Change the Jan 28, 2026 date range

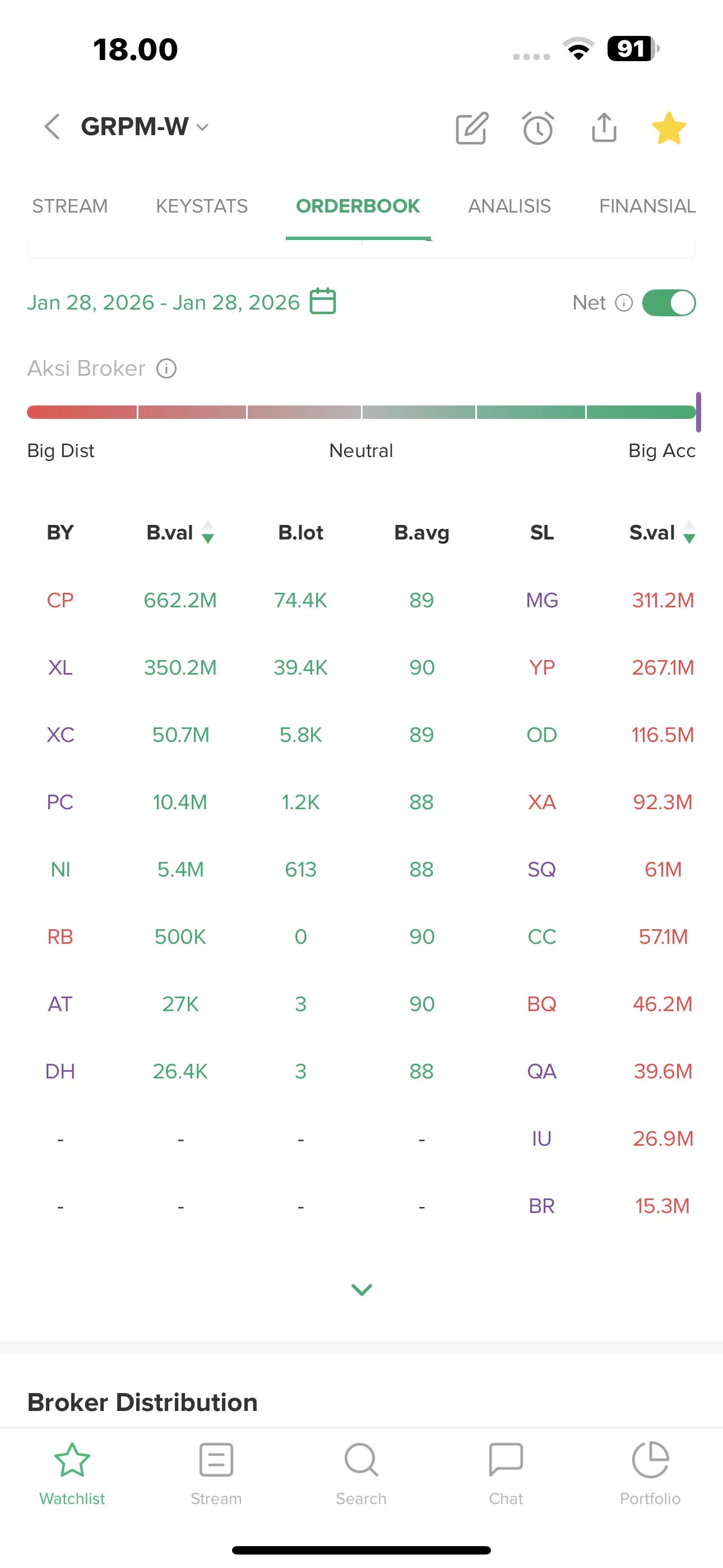tap(163, 302)
